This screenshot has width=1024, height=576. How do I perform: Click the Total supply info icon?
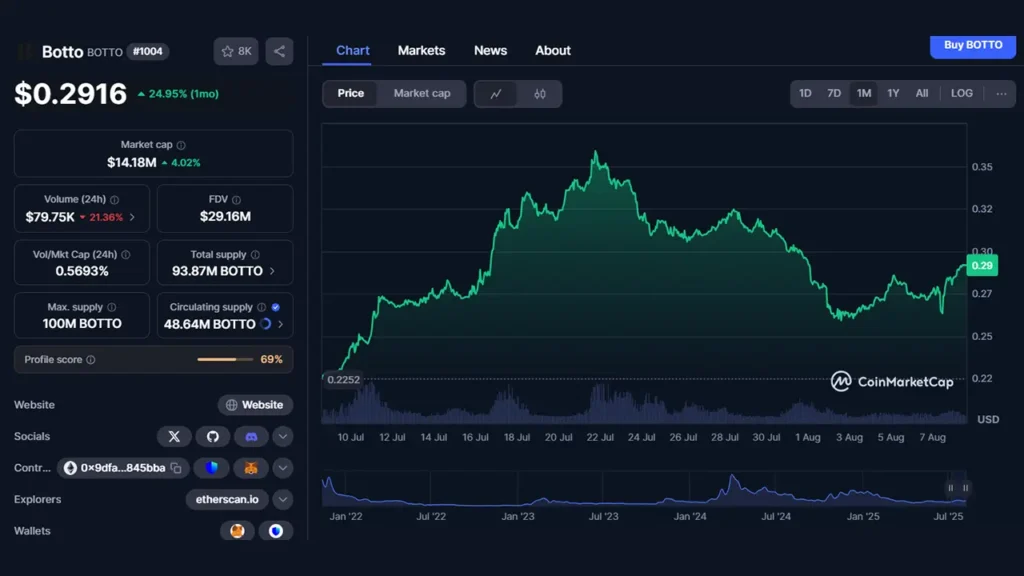tap(255, 255)
